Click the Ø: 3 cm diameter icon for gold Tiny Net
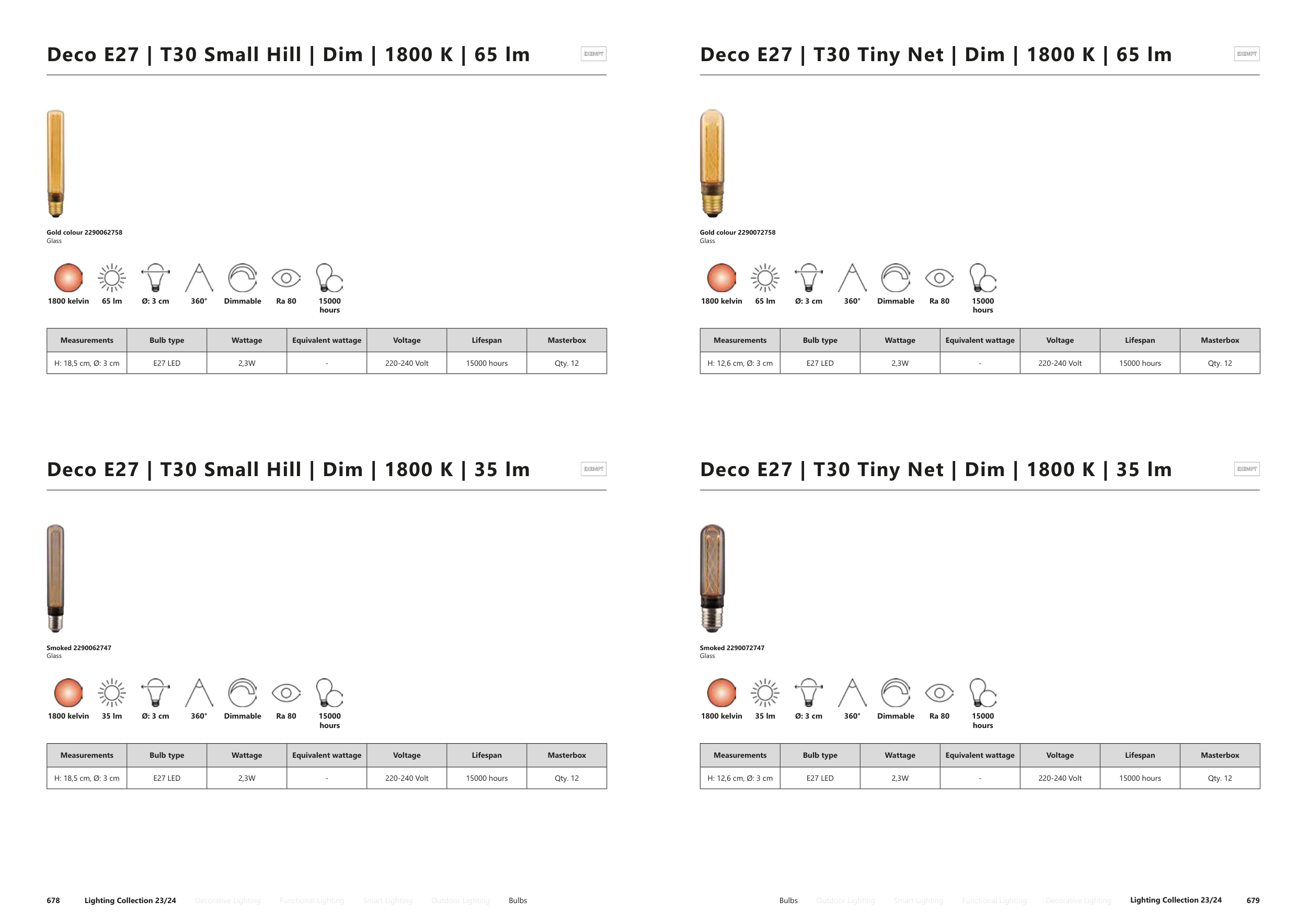 (808, 278)
